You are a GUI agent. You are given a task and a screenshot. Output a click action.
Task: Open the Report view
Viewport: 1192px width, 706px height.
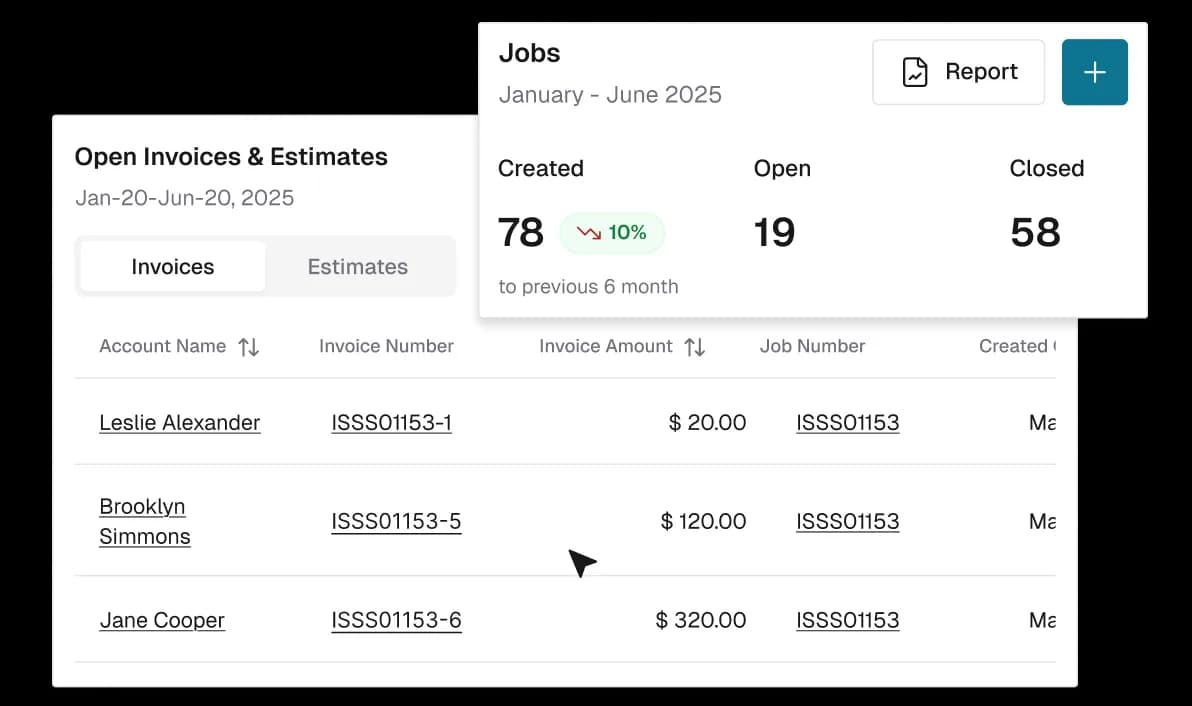[x=958, y=71]
